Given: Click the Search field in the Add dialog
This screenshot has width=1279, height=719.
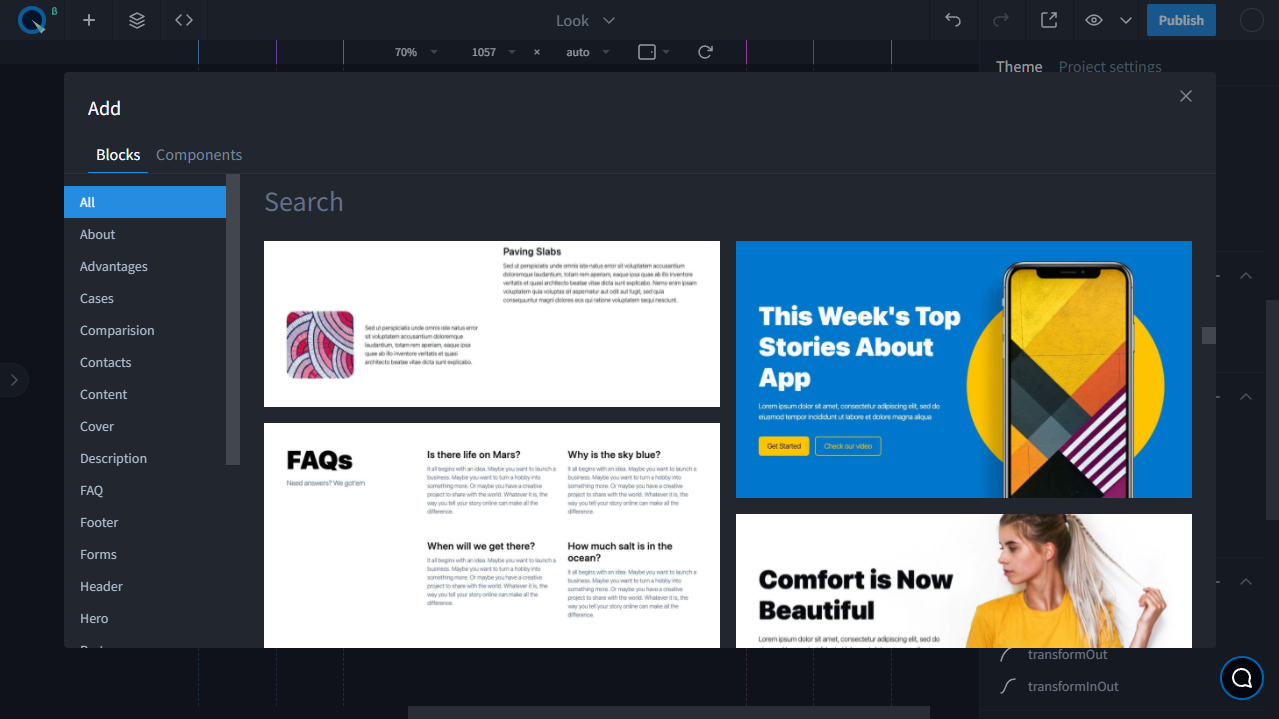Looking at the screenshot, I should (x=728, y=202).
